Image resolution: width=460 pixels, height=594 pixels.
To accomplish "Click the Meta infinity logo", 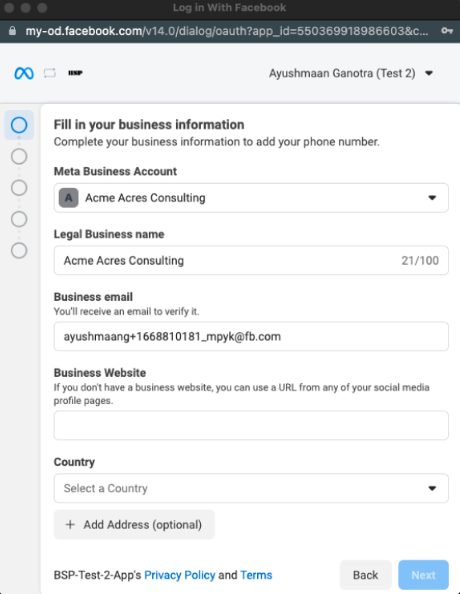I will point(24,73).
